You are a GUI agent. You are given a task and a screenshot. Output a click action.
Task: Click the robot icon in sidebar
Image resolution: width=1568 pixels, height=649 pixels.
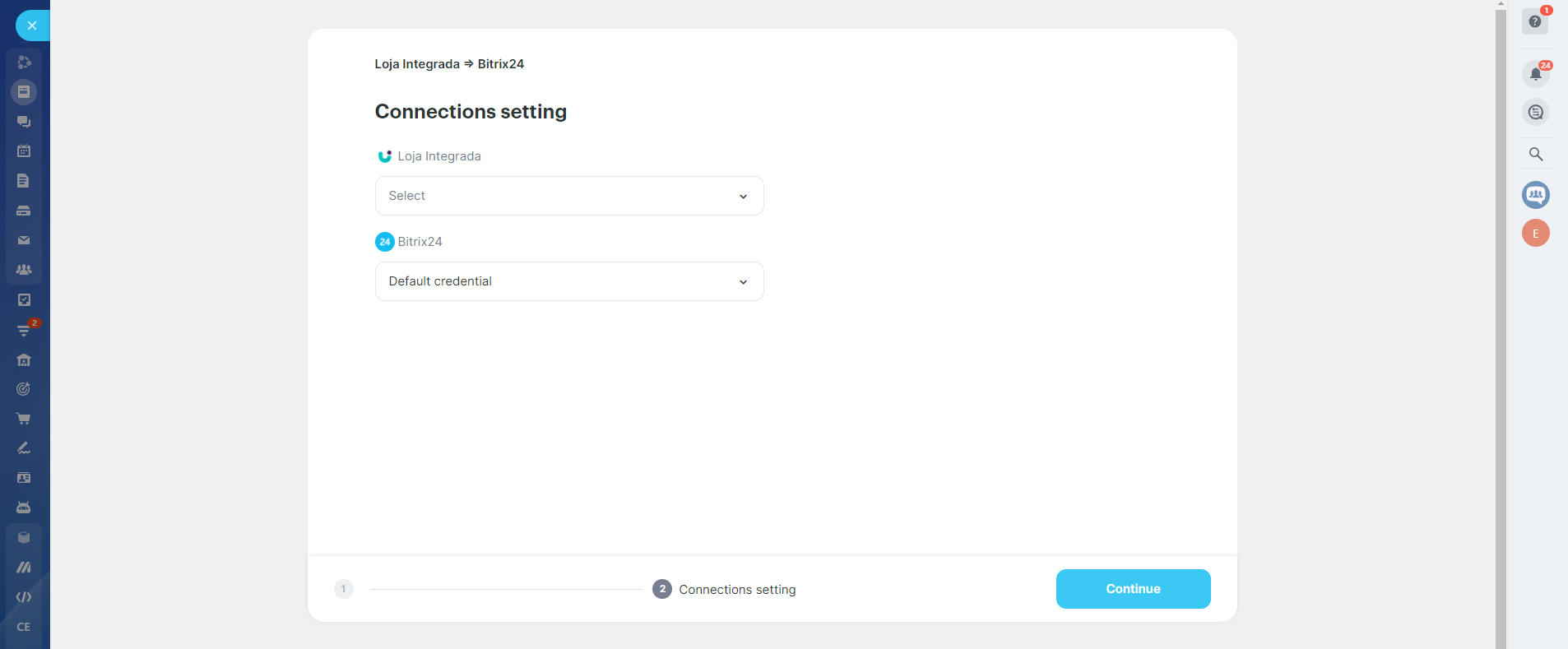[24, 508]
